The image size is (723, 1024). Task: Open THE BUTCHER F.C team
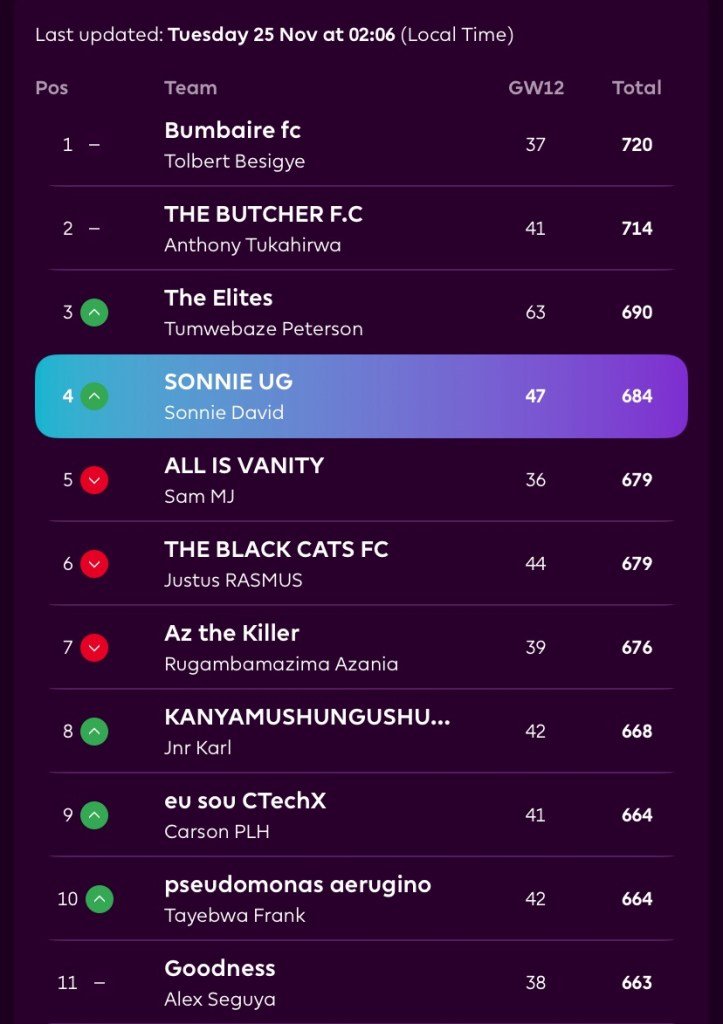263,214
